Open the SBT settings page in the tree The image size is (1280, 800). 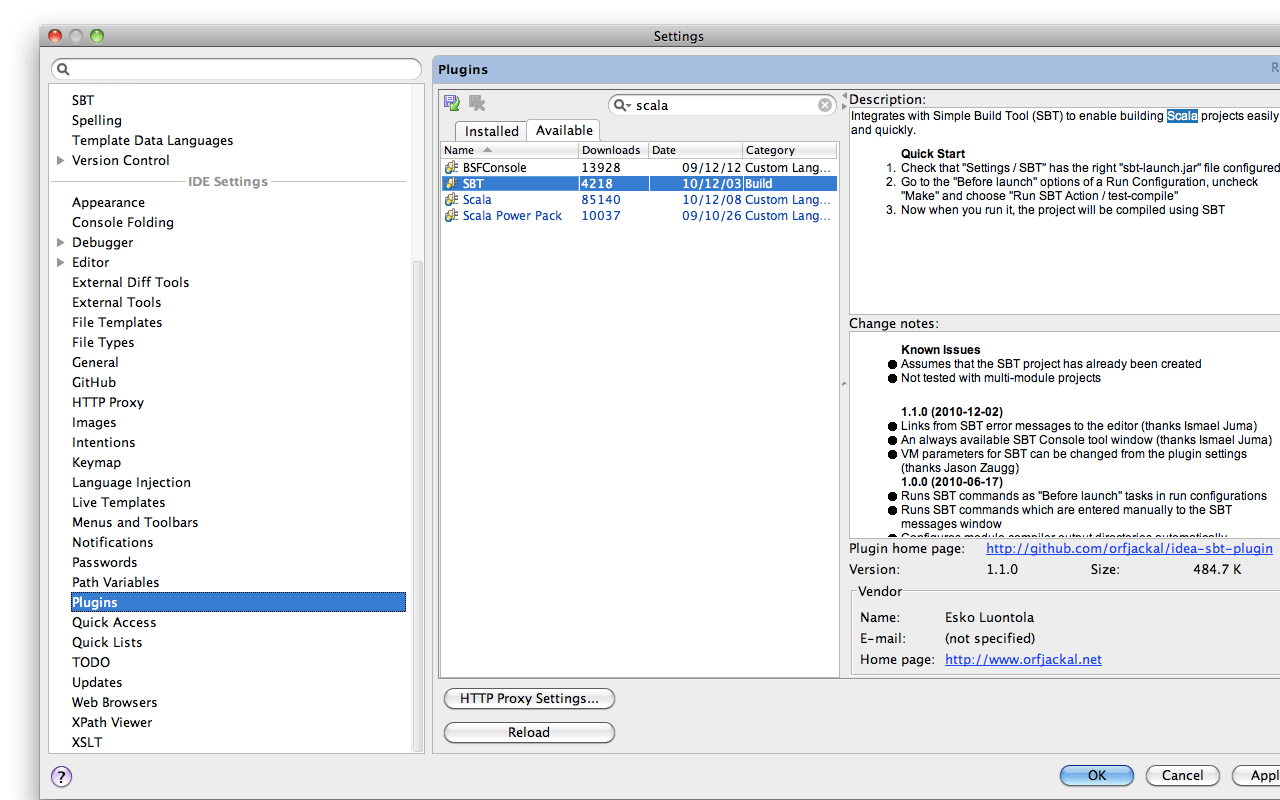[83, 100]
